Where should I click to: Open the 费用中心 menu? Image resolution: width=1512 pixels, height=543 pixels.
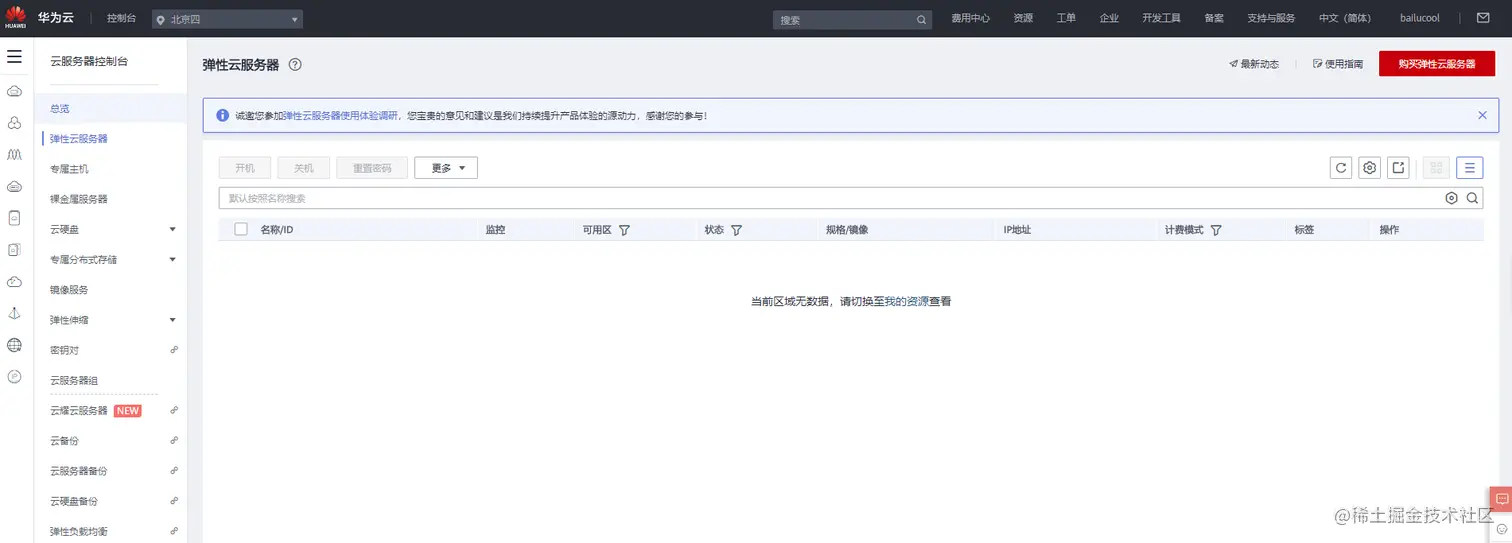(970, 19)
